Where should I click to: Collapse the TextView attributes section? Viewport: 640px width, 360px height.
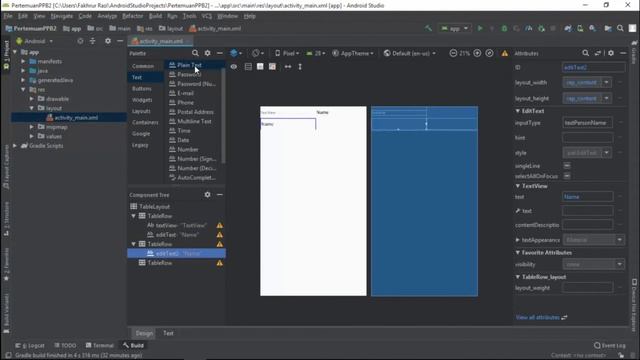[518, 186]
